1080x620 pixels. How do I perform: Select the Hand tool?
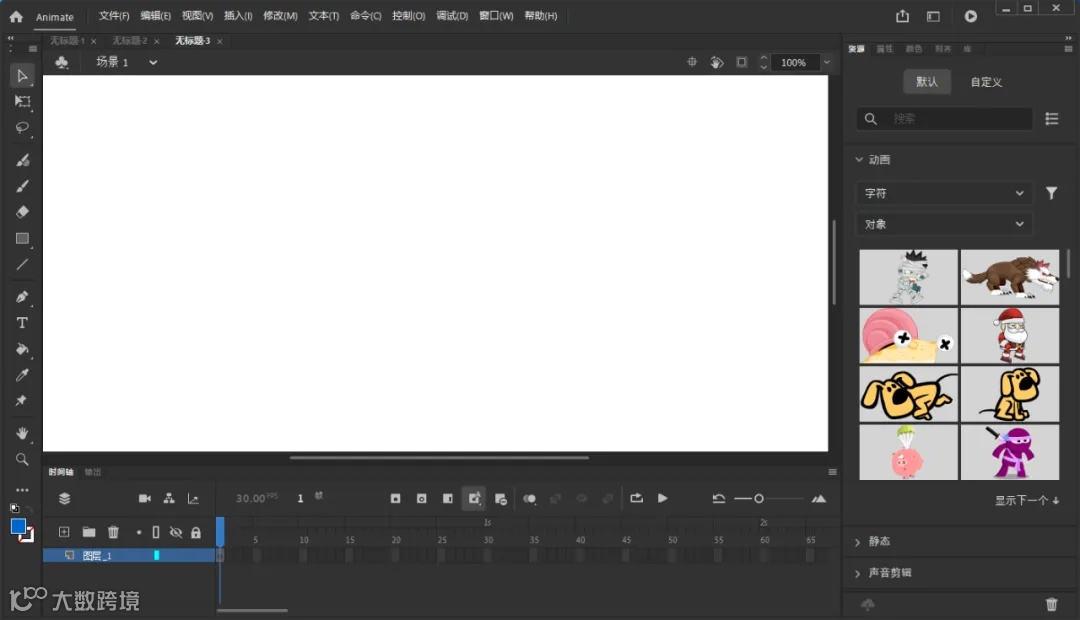(22, 433)
